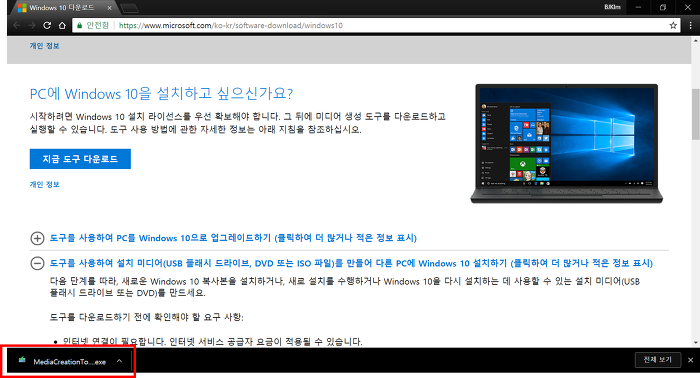700x378 pixels.
Task: Click the MediaCreationTool file icon in downloads bar
Action: pos(22,360)
